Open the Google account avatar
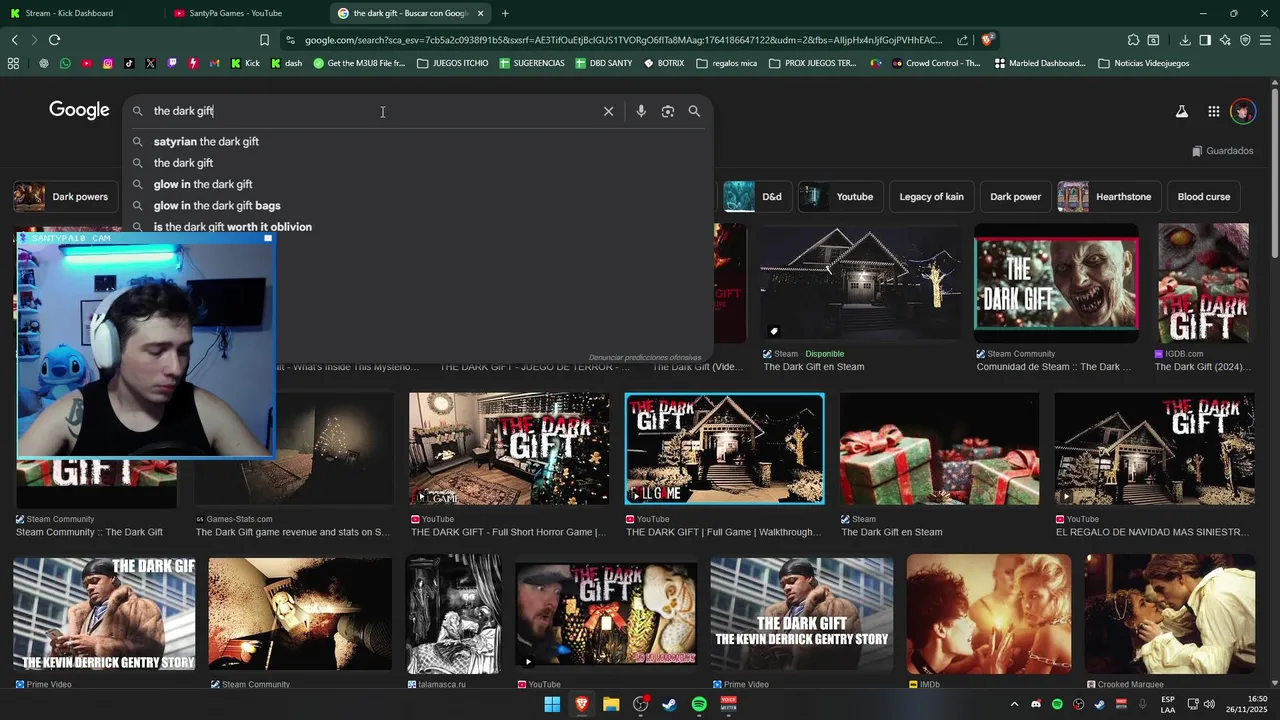This screenshot has height=720, width=1280. click(x=1243, y=111)
